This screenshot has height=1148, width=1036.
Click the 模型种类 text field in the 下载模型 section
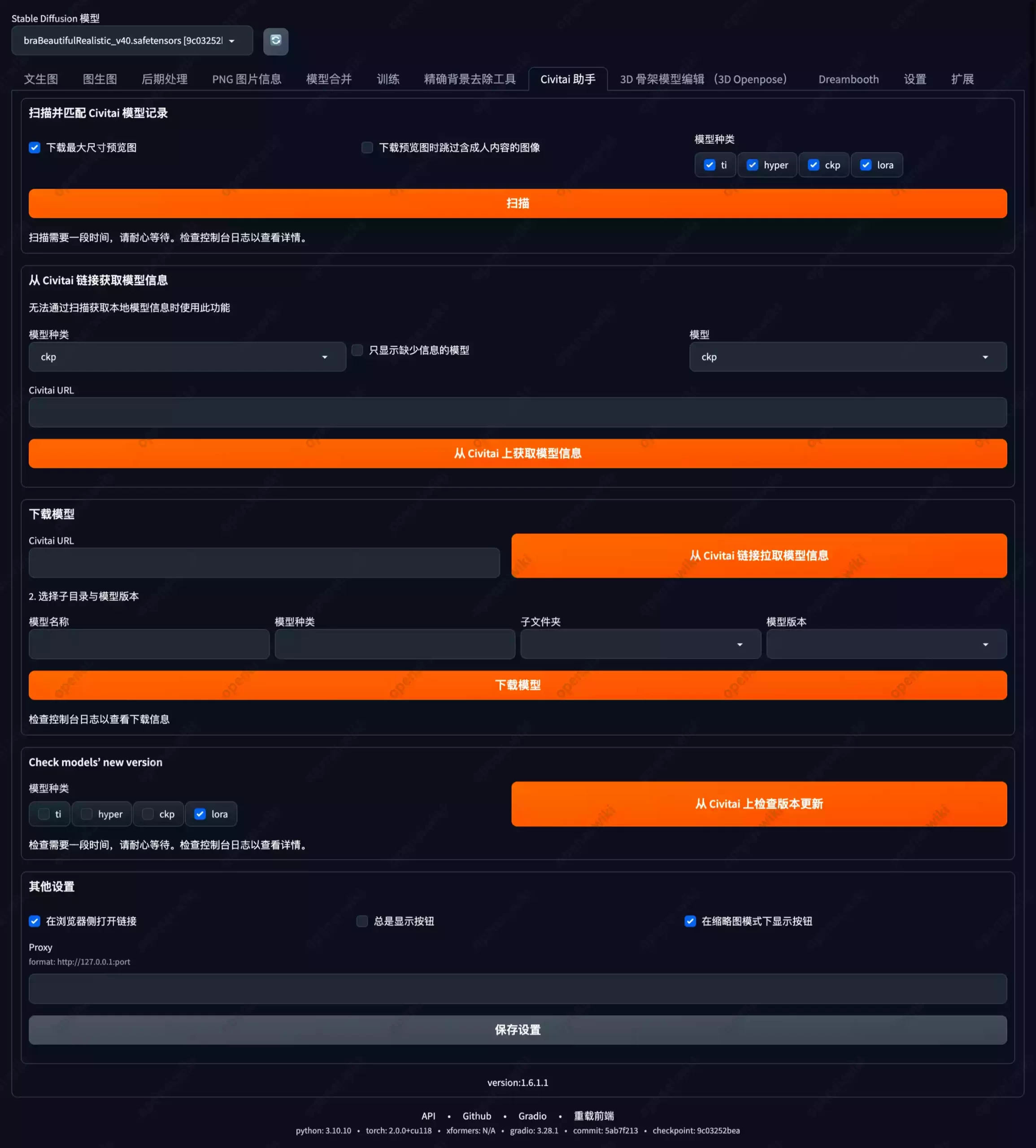pos(395,644)
